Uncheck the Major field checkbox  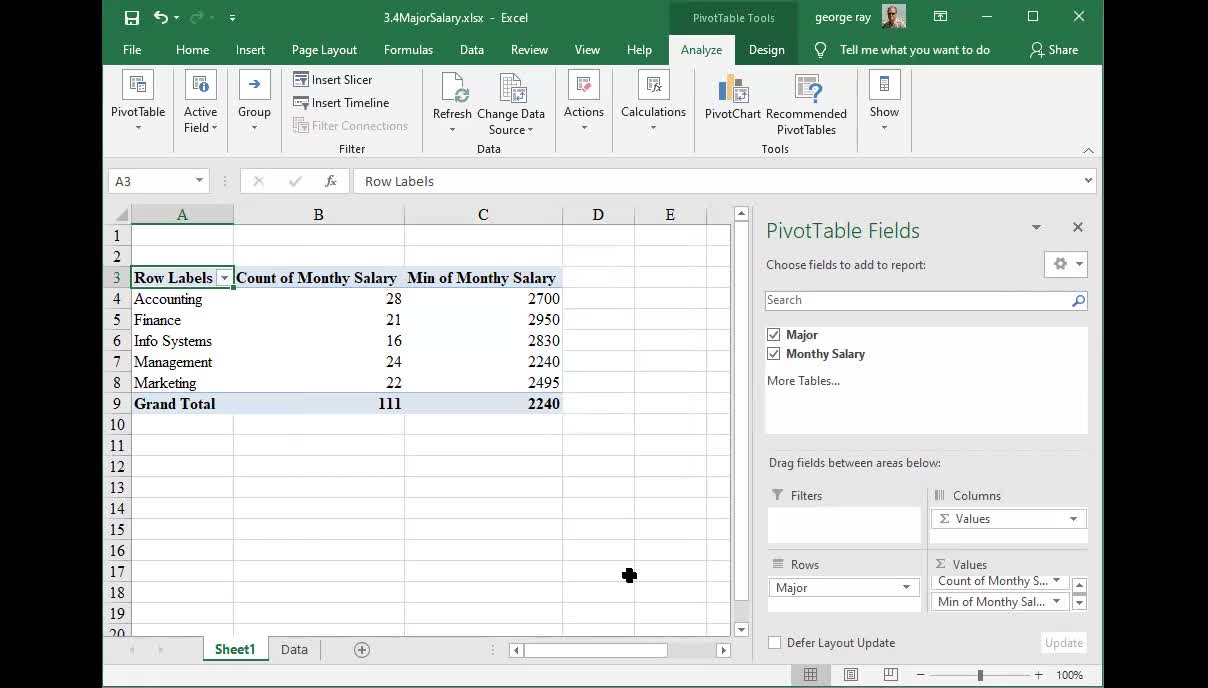(x=774, y=335)
